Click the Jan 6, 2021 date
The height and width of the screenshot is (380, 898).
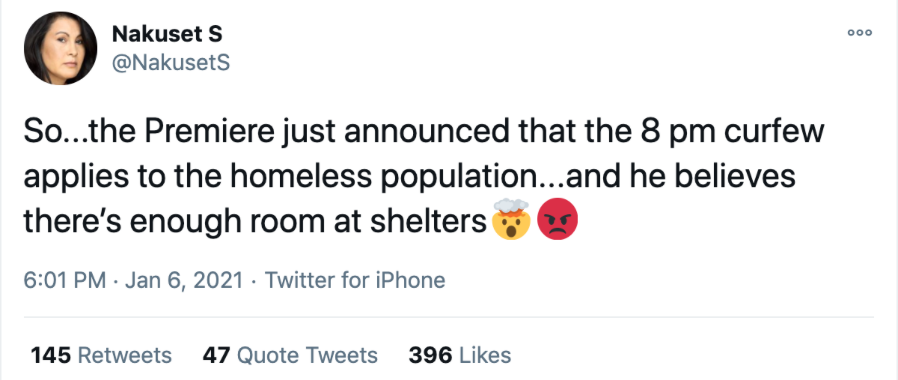coord(184,280)
